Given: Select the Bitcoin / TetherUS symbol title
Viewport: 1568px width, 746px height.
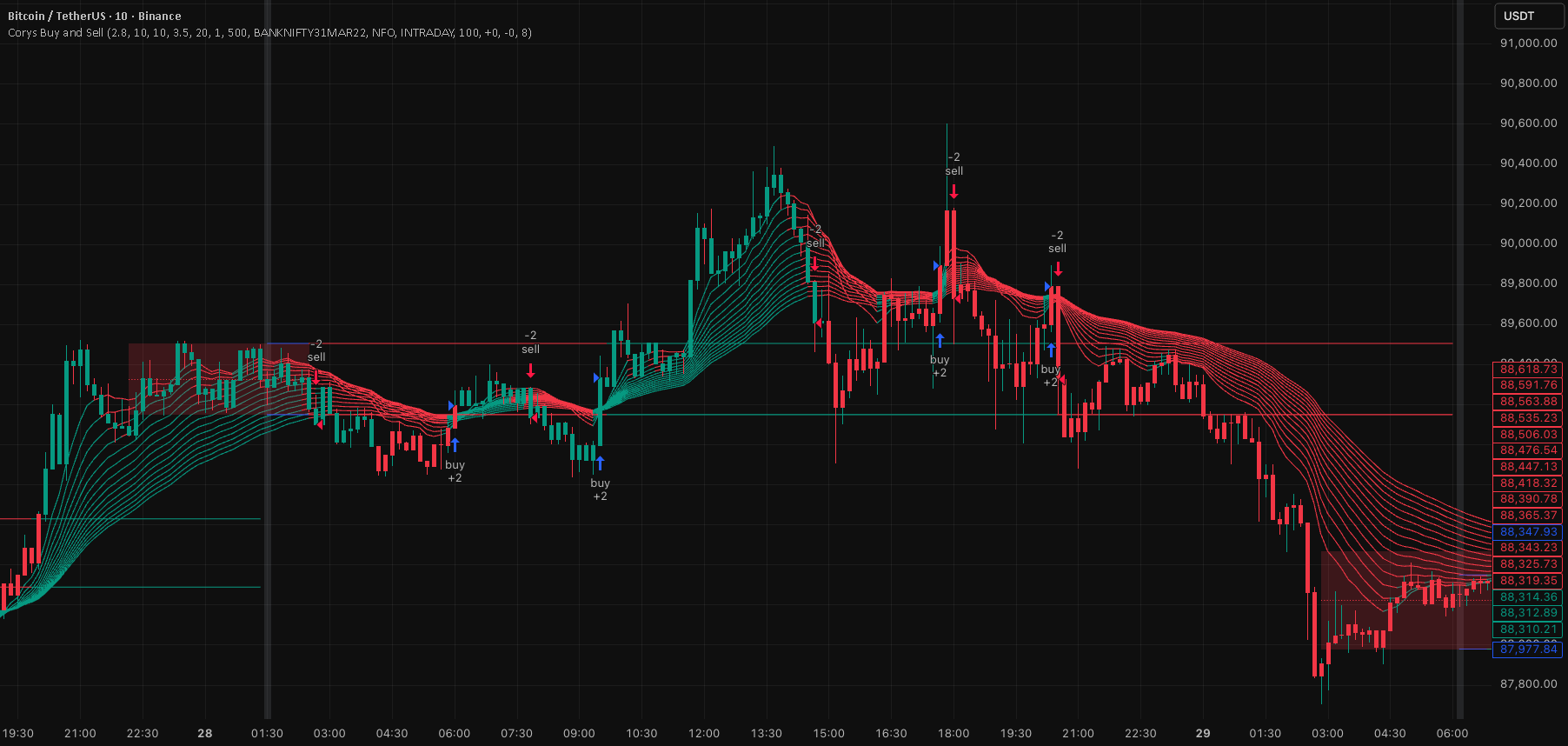Looking at the screenshot, I should tap(94, 16).
